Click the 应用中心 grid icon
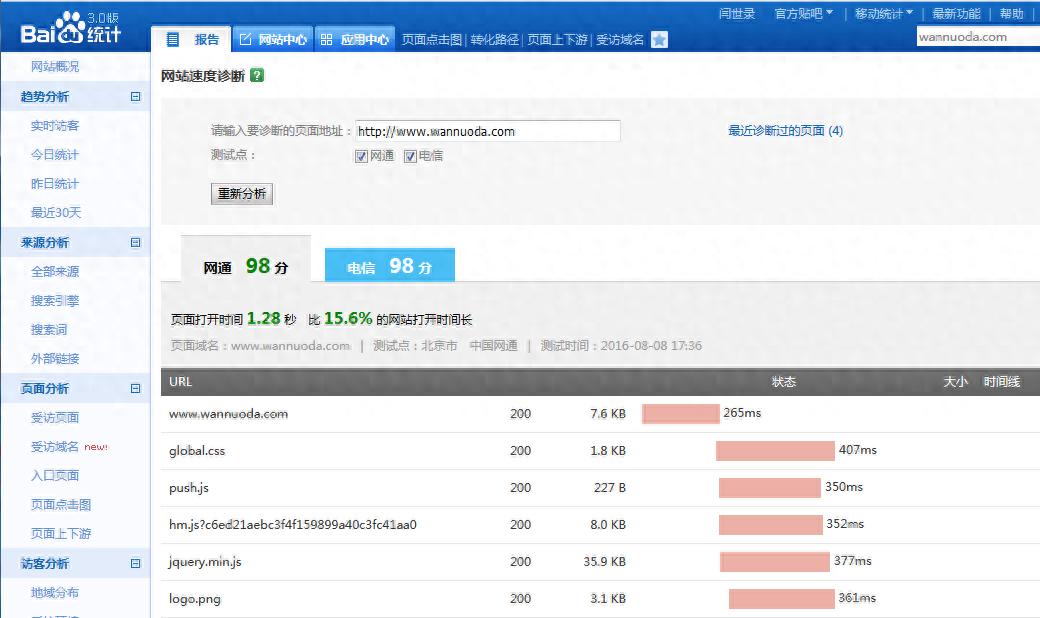This screenshot has height=618, width=1040. click(x=326, y=40)
